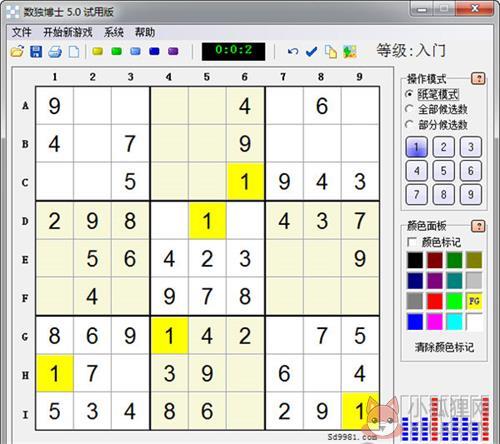Viewport: 500px width, 444px height.
Task: Choose digit 8 on the number pad
Action: [x=443, y=194]
